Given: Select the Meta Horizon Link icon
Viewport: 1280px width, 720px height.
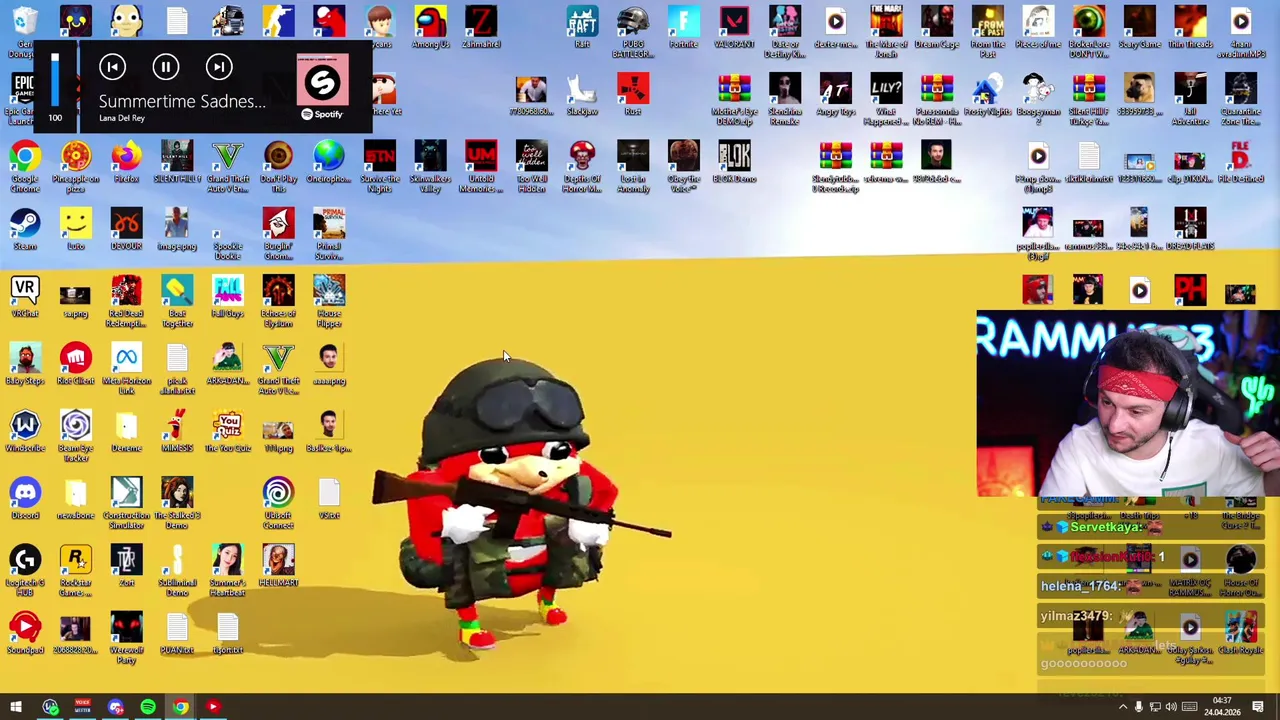Looking at the screenshot, I should coord(126,368).
